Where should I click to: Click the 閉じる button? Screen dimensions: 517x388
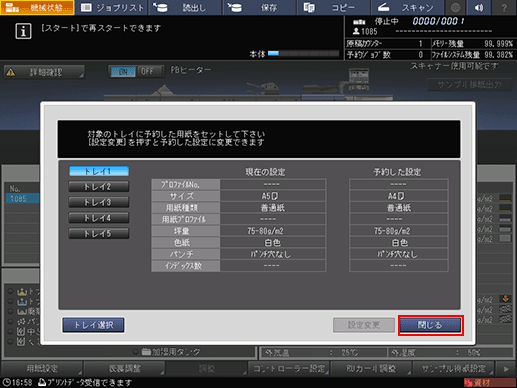430,325
